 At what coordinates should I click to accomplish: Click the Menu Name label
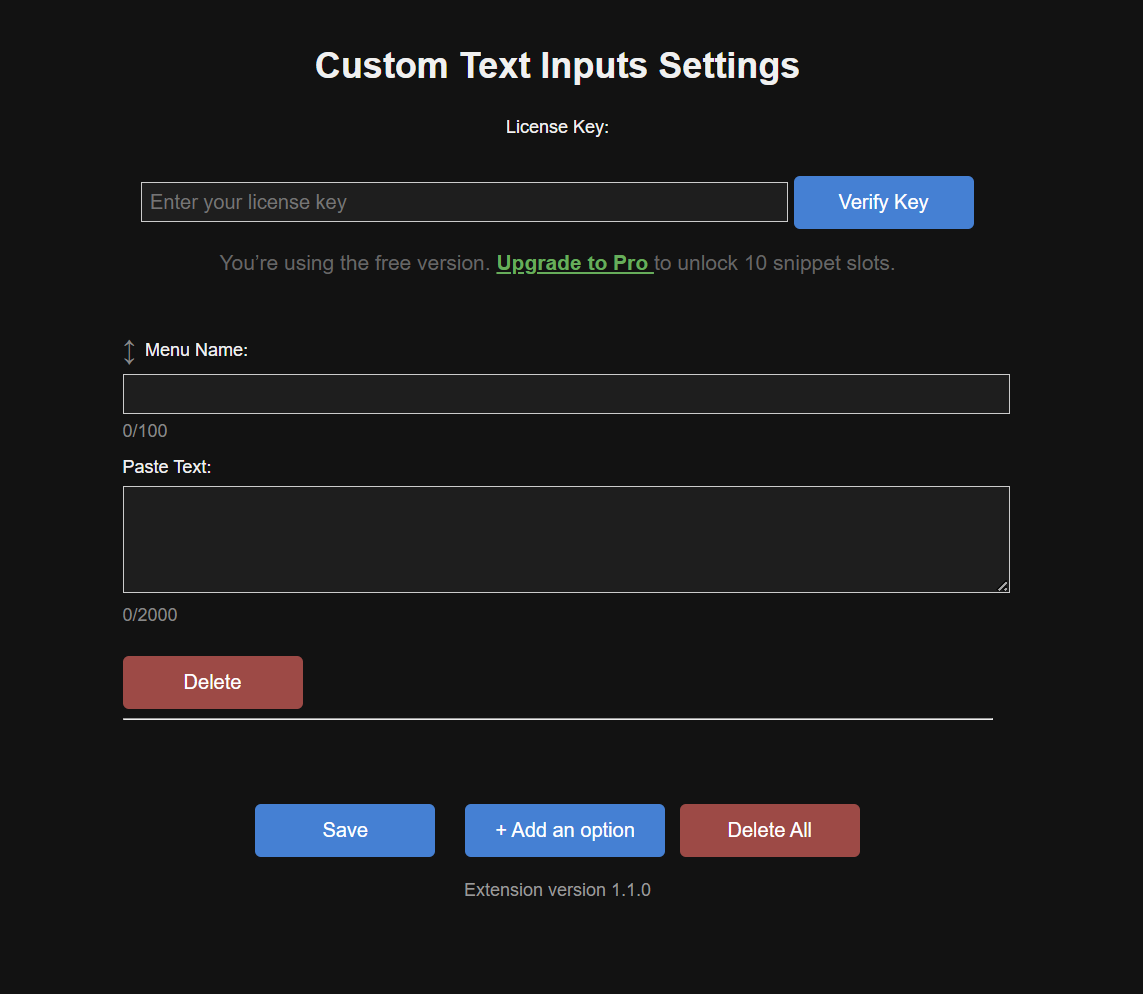point(196,350)
